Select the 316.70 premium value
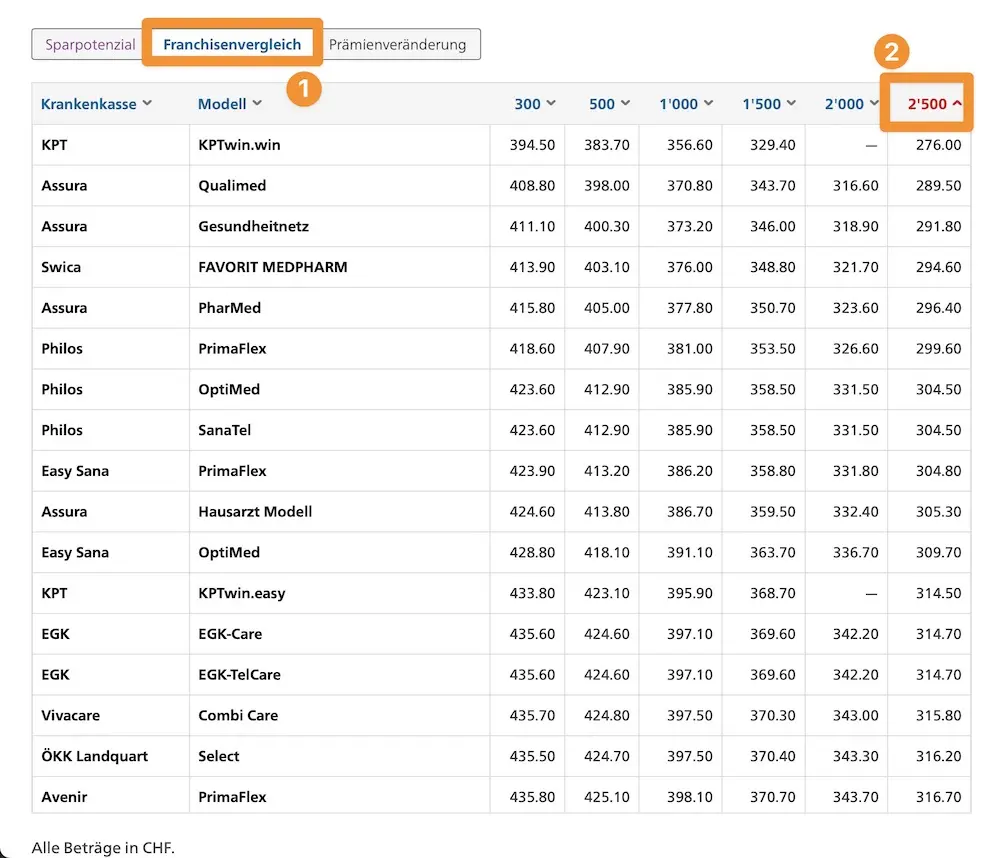The image size is (1000, 858). pos(938,797)
